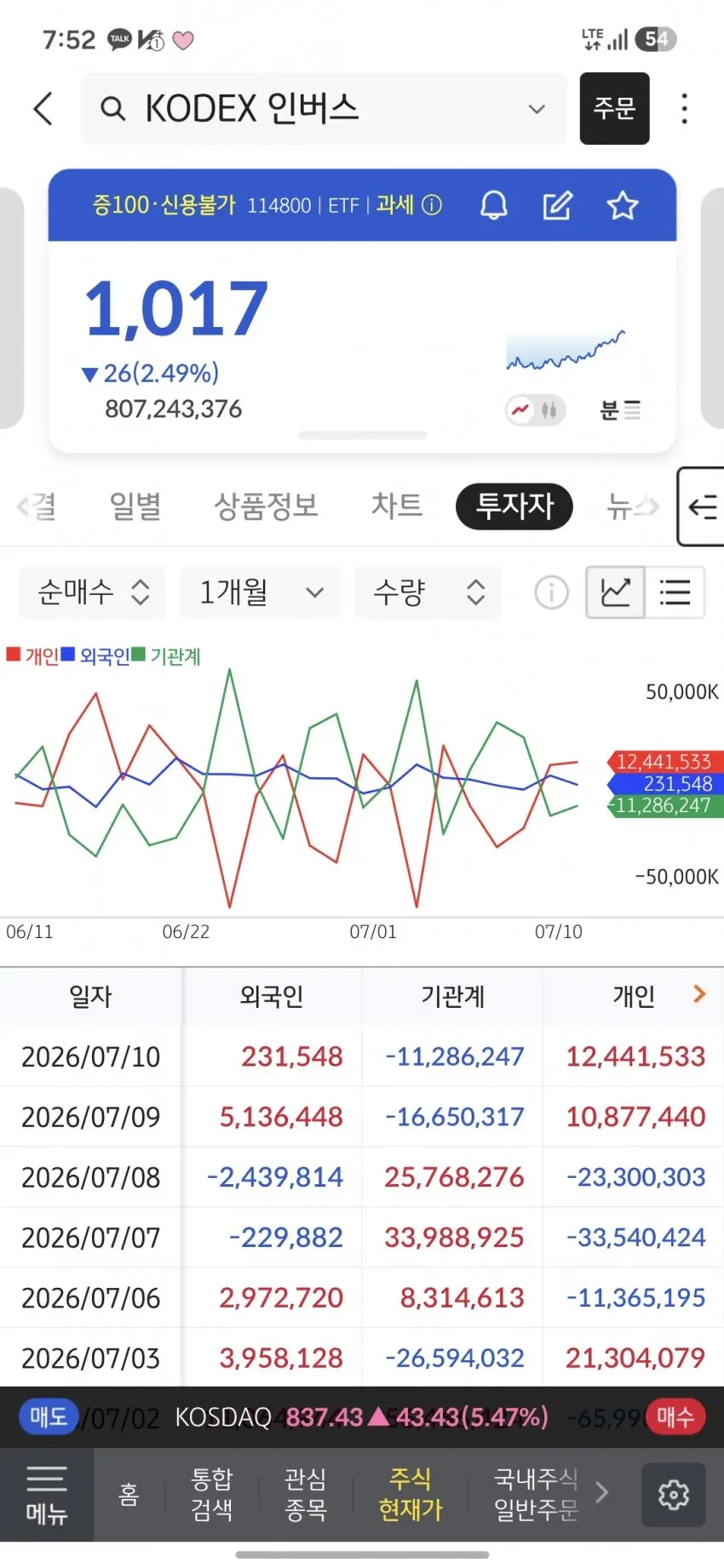Tap the orange arrow next to 개인 column
The height and width of the screenshot is (1568, 724).
(x=699, y=993)
